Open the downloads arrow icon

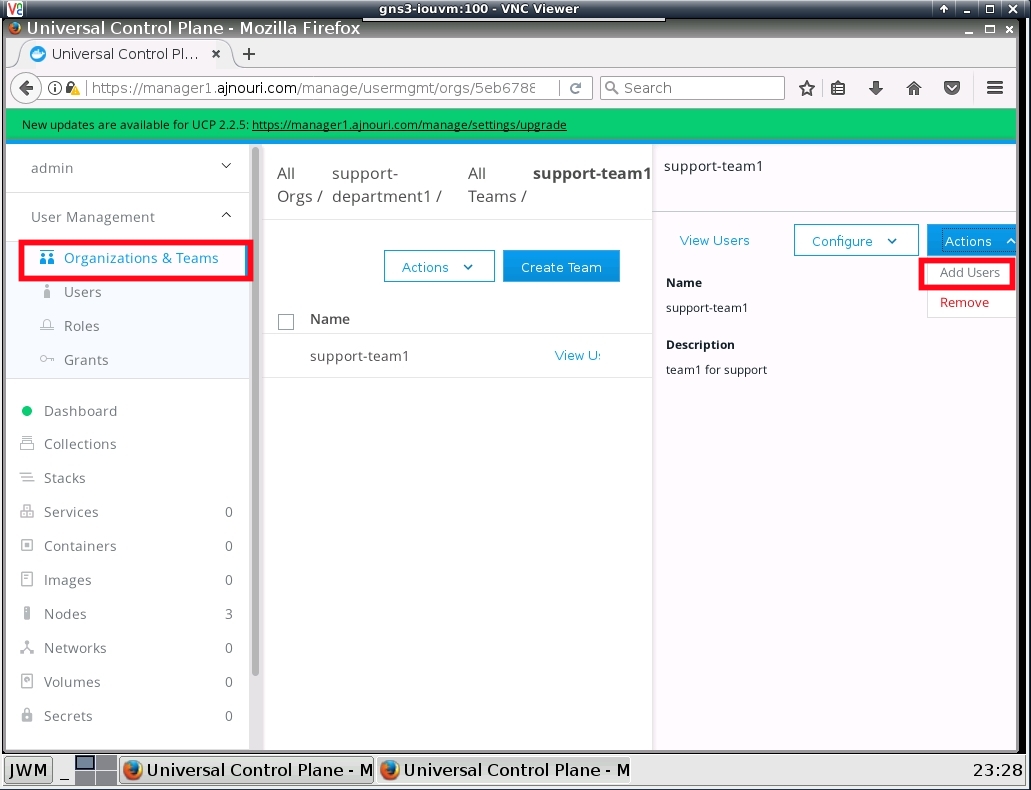click(x=876, y=88)
